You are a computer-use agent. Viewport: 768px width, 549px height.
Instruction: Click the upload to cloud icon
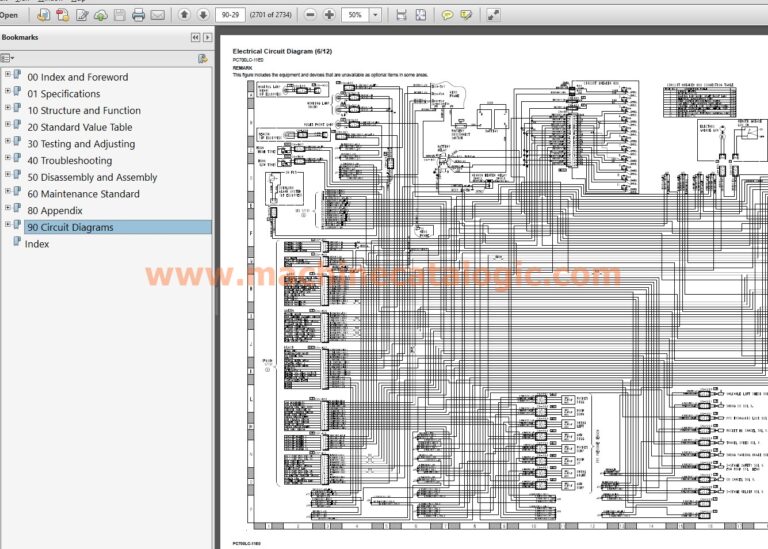pos(100,15)
